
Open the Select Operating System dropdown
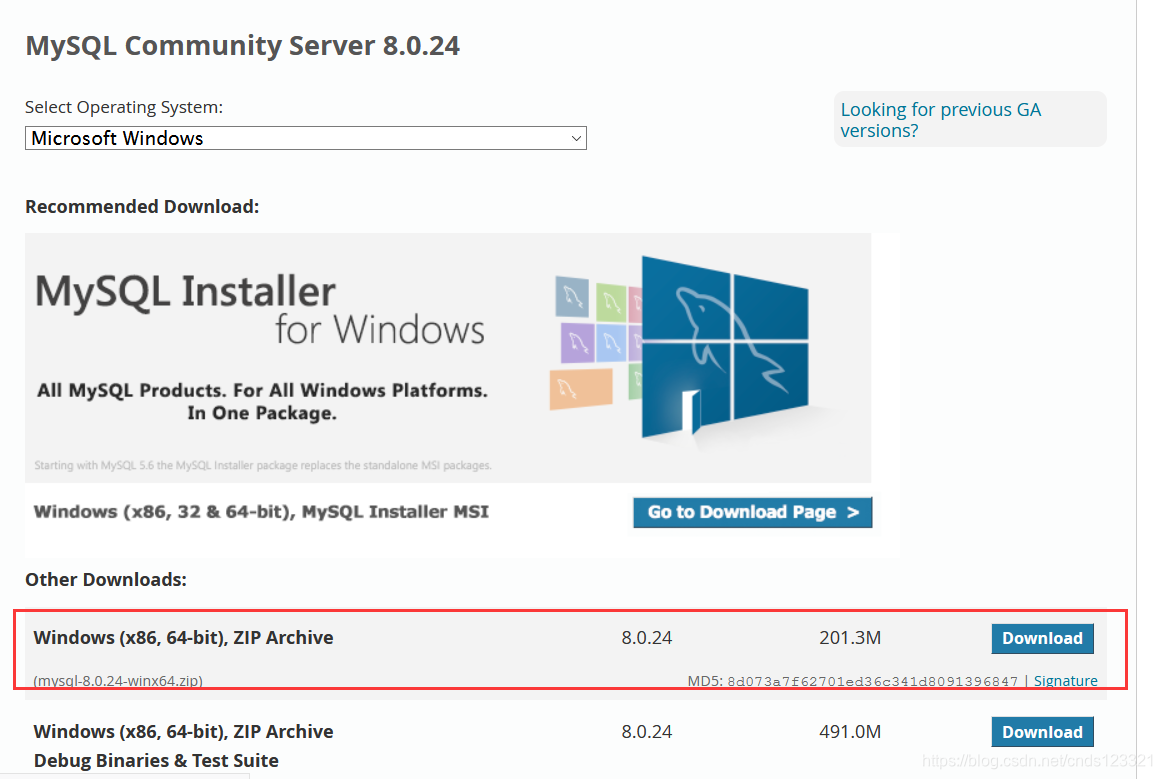(305, 139)
